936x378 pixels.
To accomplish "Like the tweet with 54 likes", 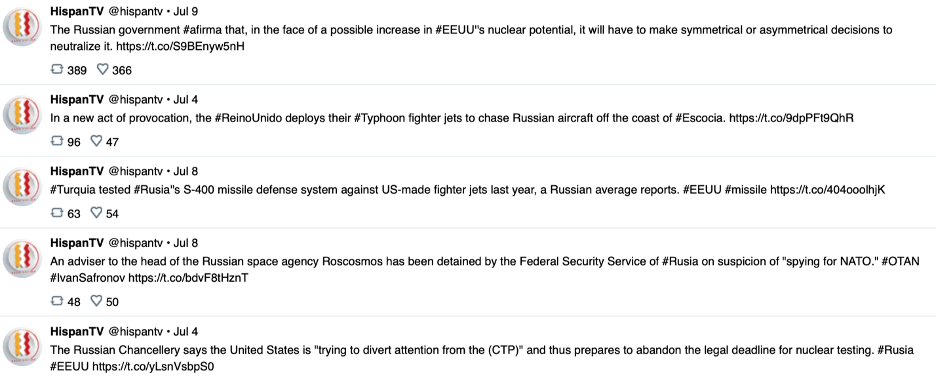I will 96,213.
